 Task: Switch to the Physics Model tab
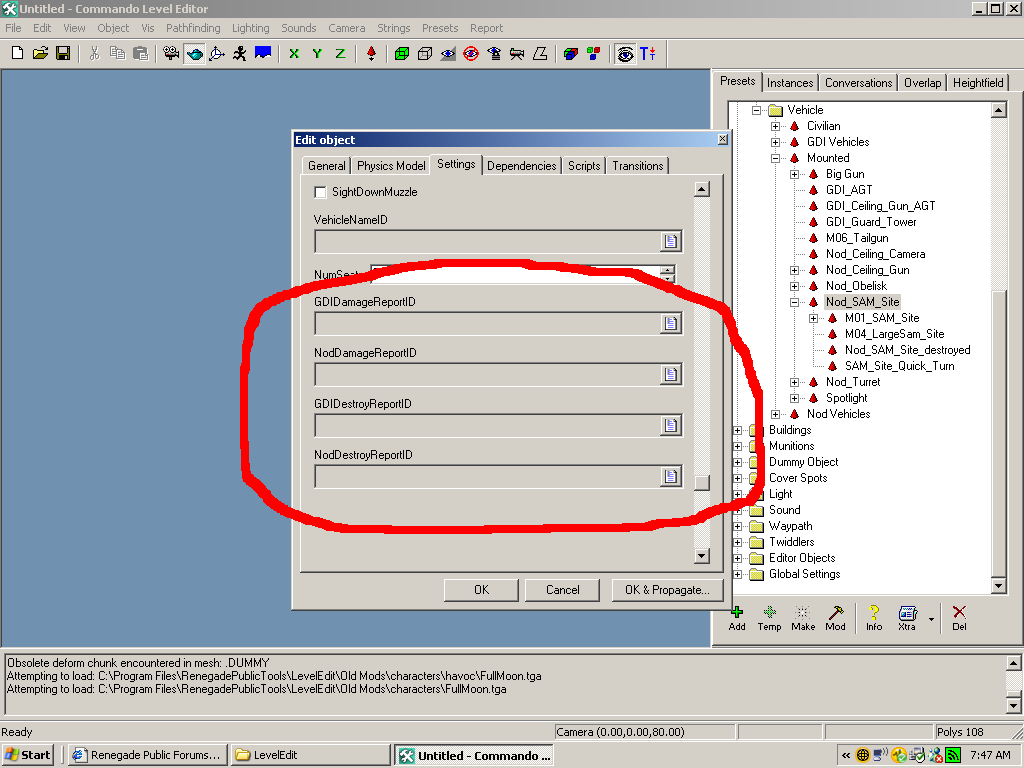click(x=391, y=166)
